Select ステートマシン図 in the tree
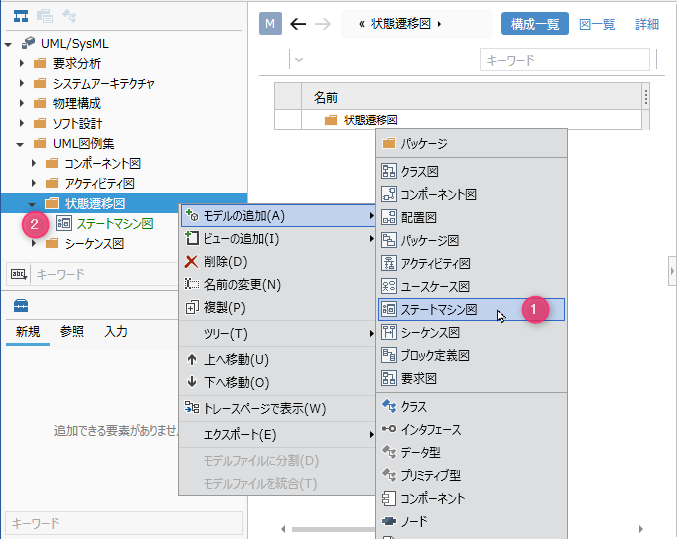677x539 pixels. click(x=115, y=224)
